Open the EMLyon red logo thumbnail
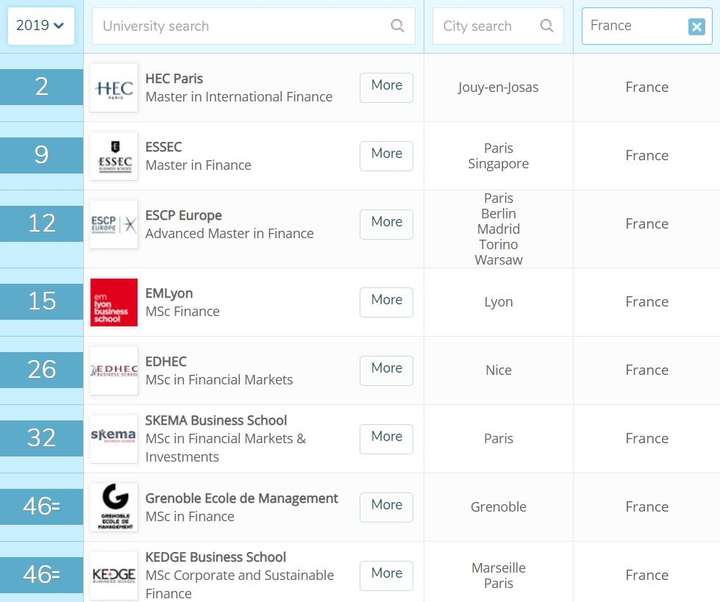720x602 pixels. tap(114, 302)
